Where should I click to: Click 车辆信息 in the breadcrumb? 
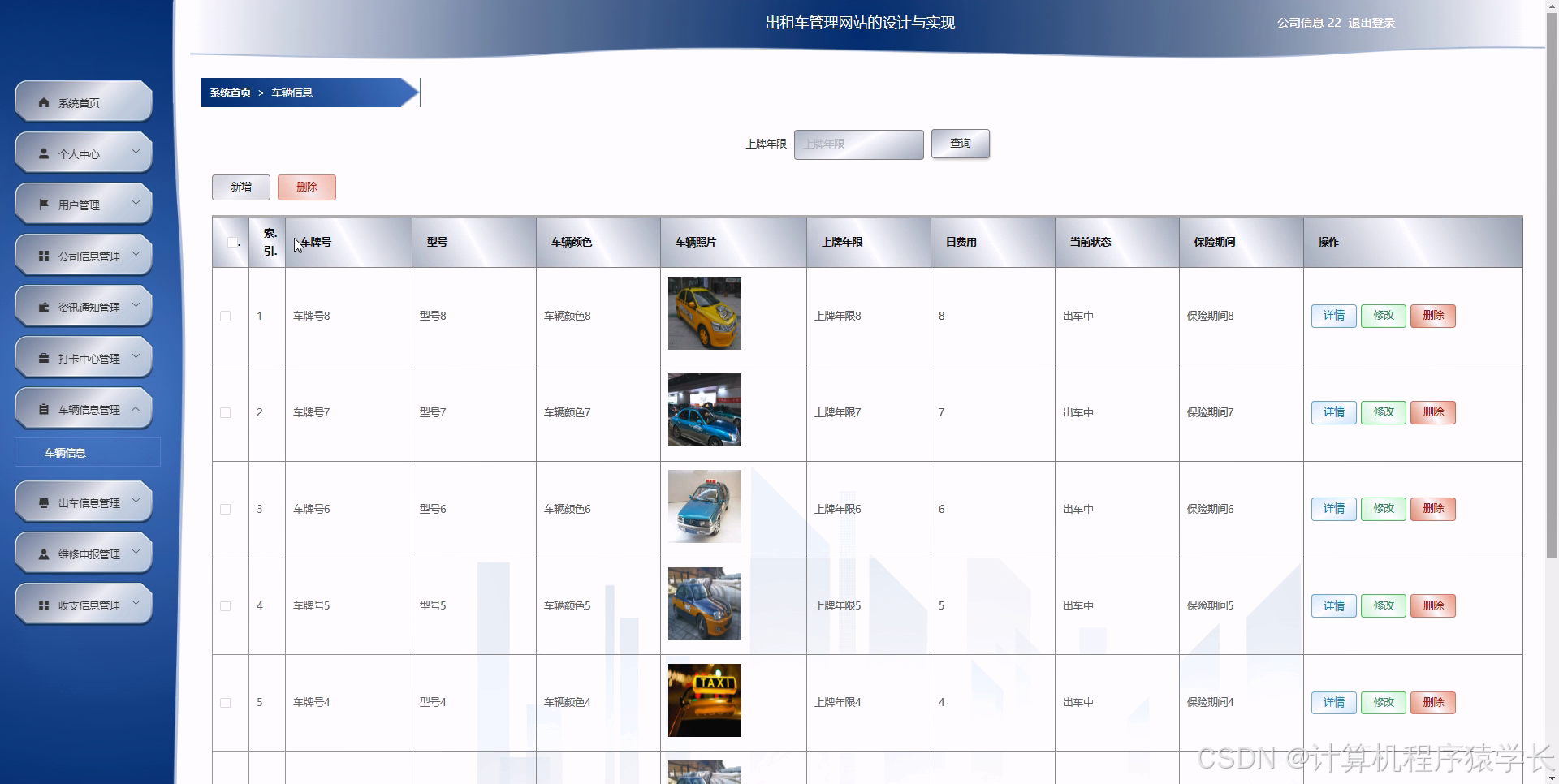[x=292, y=93]
